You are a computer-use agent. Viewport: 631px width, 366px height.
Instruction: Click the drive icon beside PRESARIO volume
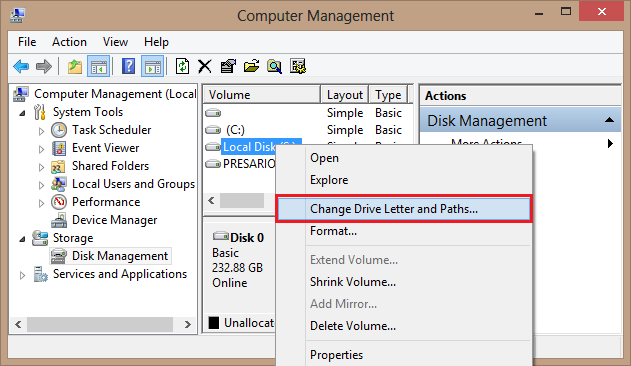point(213,164)
